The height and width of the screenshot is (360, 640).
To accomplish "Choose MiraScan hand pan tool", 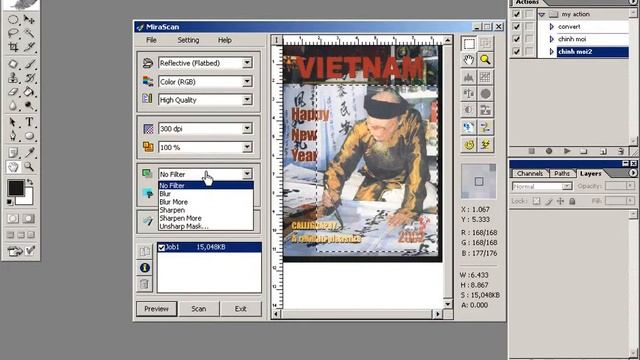I will click(x=469, y=60).
